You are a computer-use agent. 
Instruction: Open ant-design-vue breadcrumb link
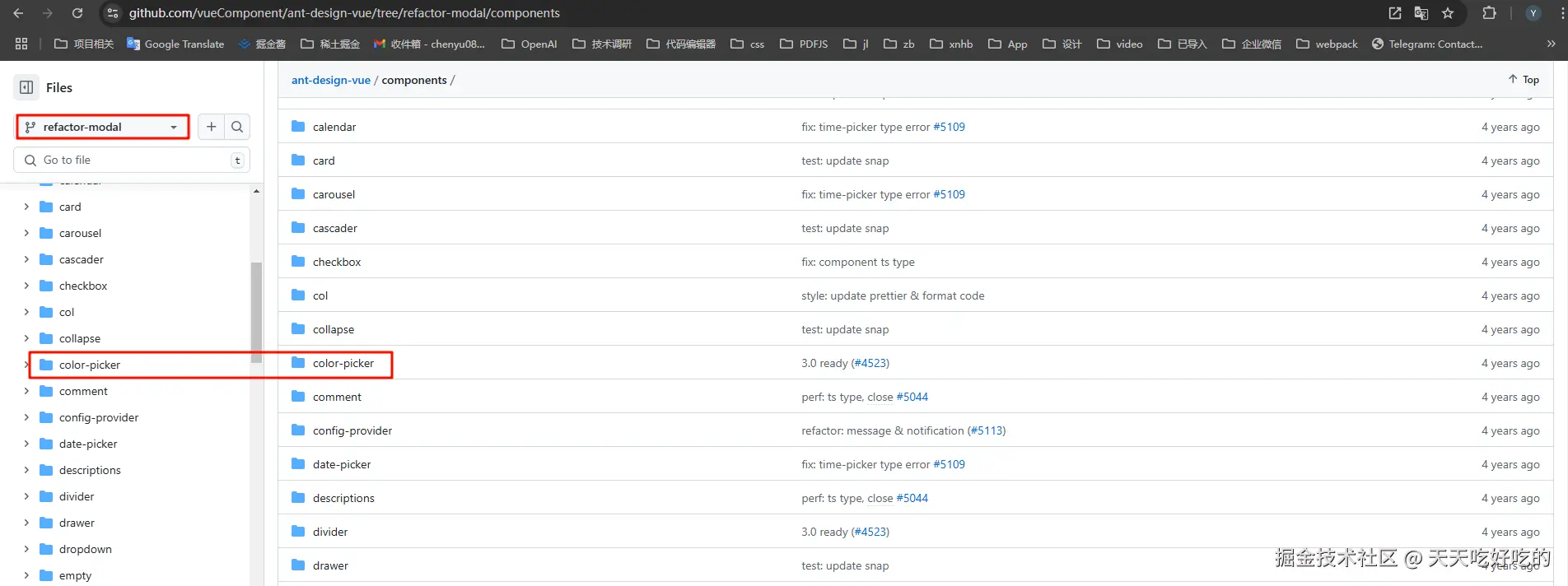click(x=331, y=80)
